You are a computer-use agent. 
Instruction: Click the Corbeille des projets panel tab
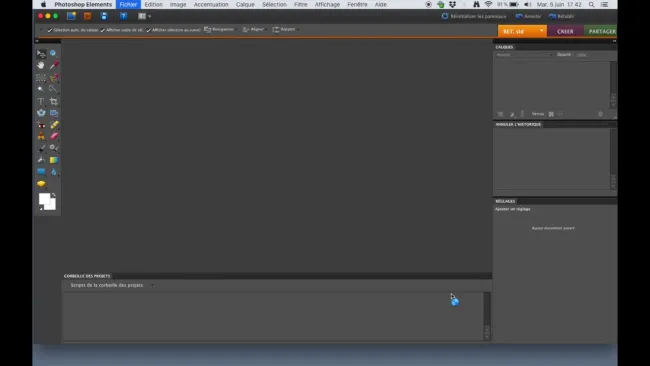(87, 276)
